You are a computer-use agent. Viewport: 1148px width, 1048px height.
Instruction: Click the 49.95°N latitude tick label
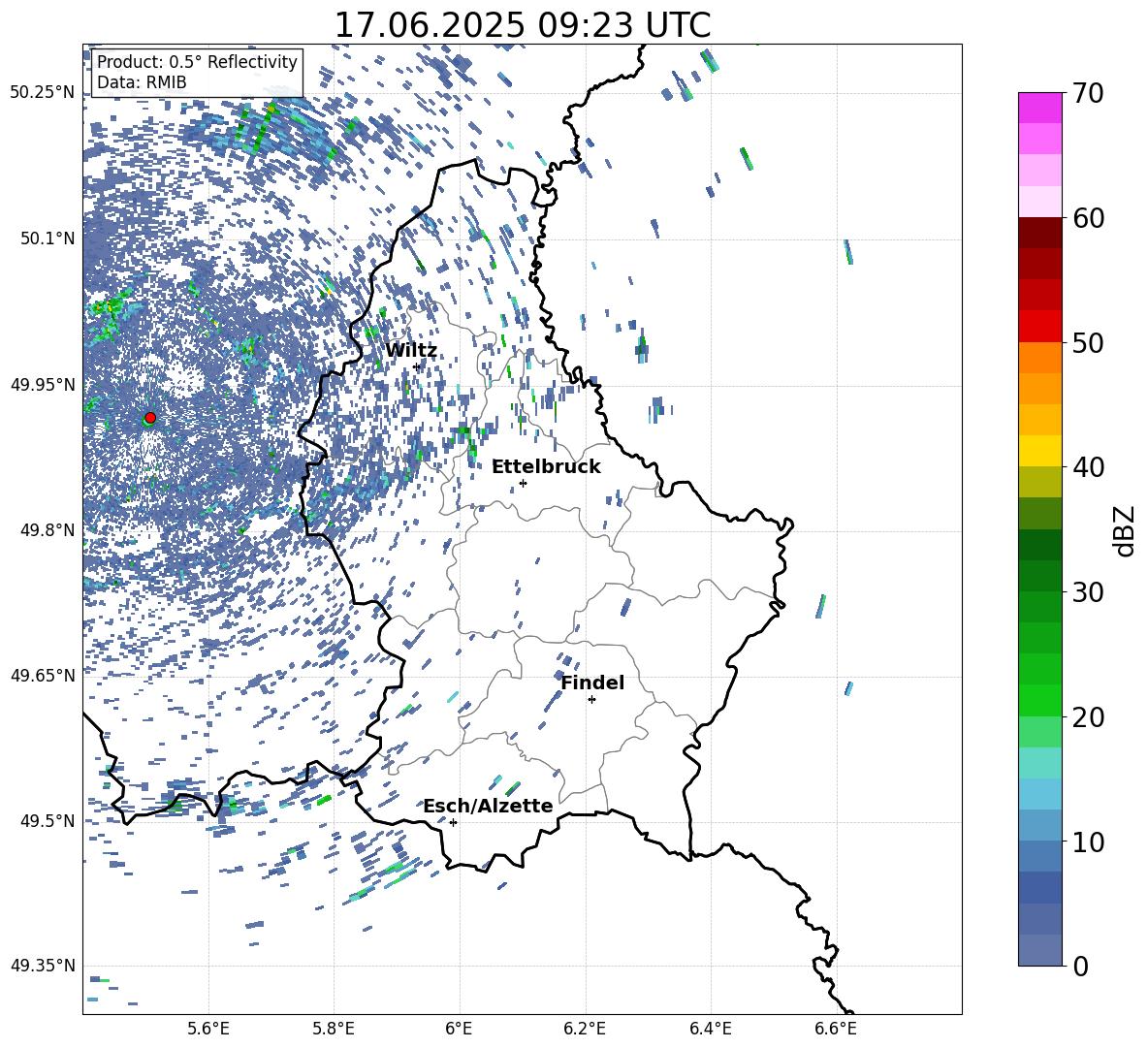tap(43, 384)
